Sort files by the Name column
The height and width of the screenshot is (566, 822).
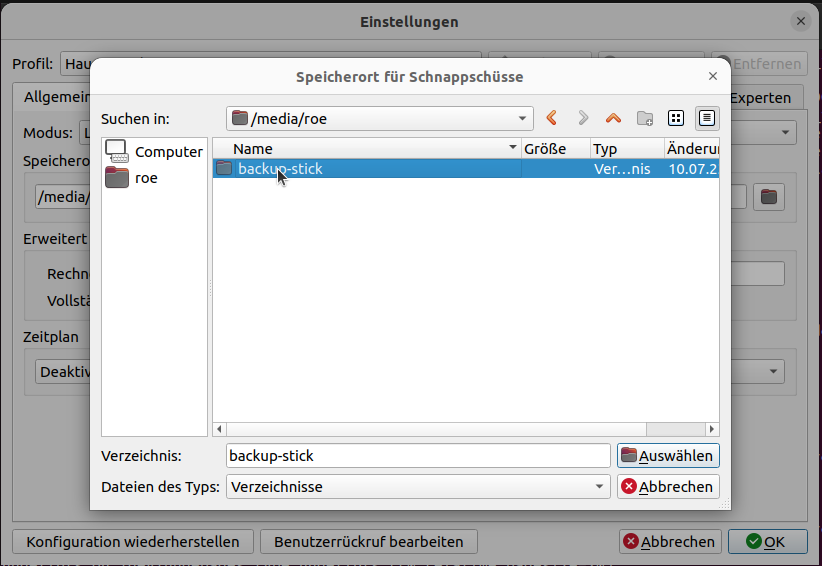point(365,149)
